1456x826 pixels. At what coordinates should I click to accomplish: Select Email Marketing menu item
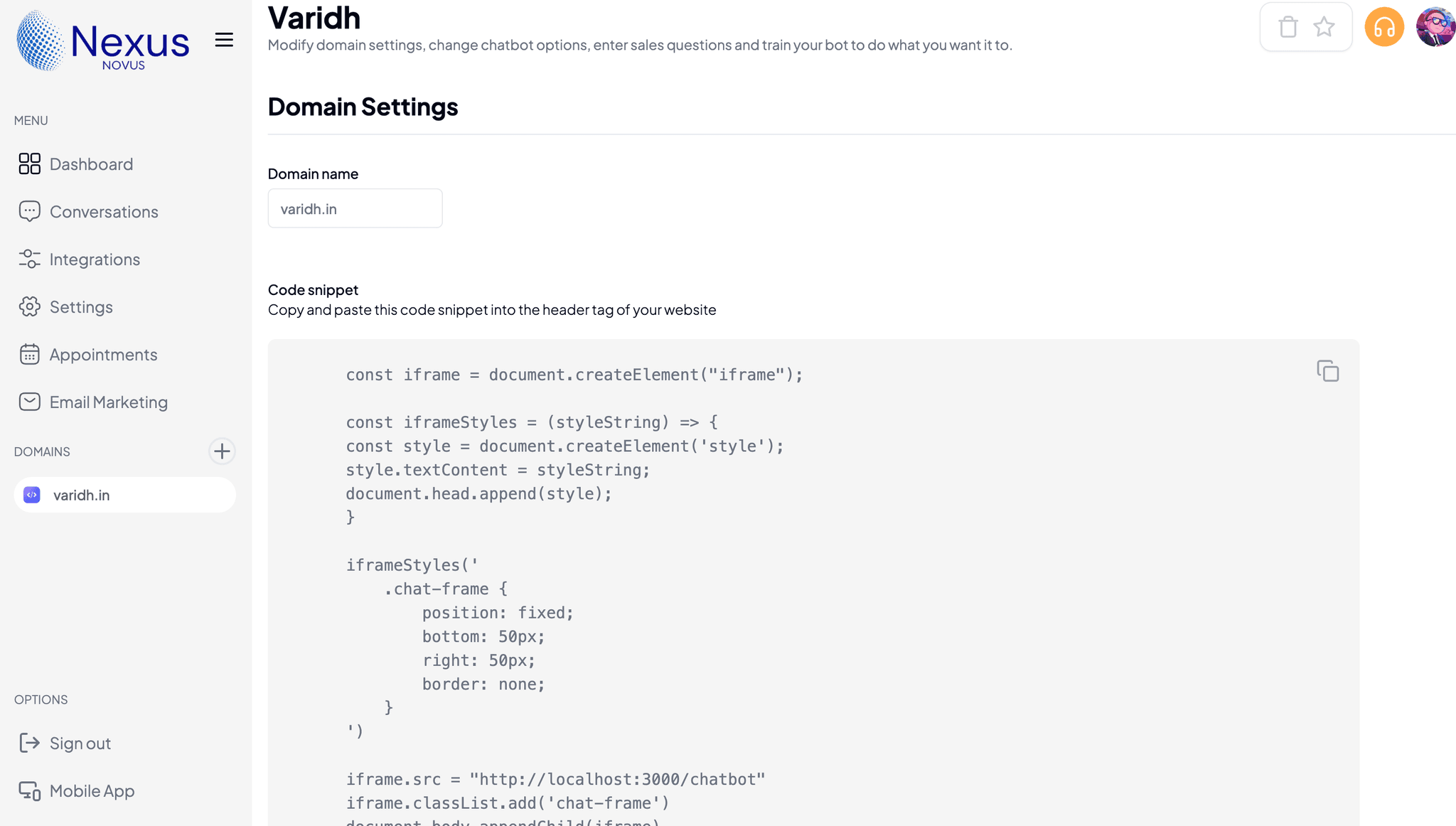click(x=108, y=402)
